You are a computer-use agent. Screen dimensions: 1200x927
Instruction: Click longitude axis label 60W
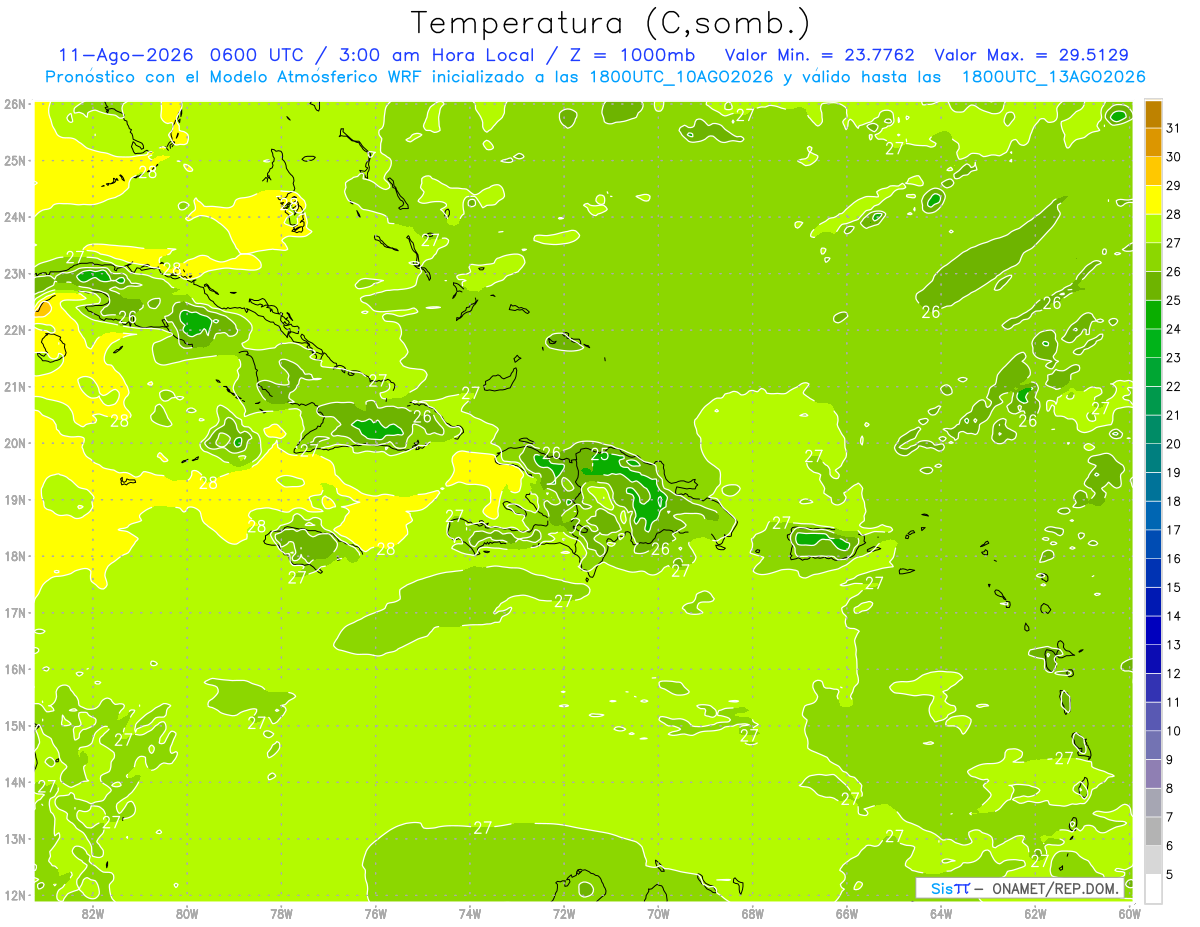[1129, 914]
